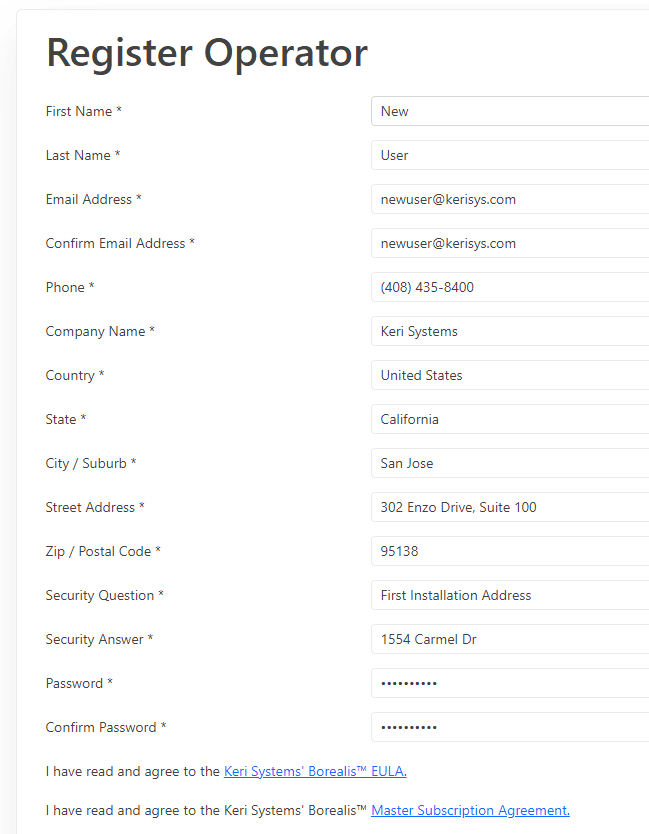This screenshot has height=834, width=649.
Task: Open the Keri Systems' Borealis EULA link
Action: click(315, 771)
